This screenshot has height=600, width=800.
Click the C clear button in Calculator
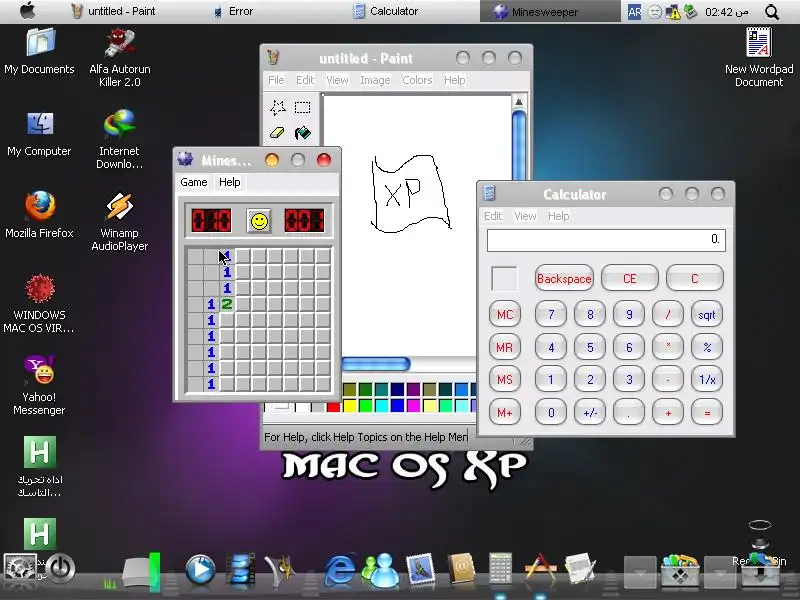pos(694,279)
